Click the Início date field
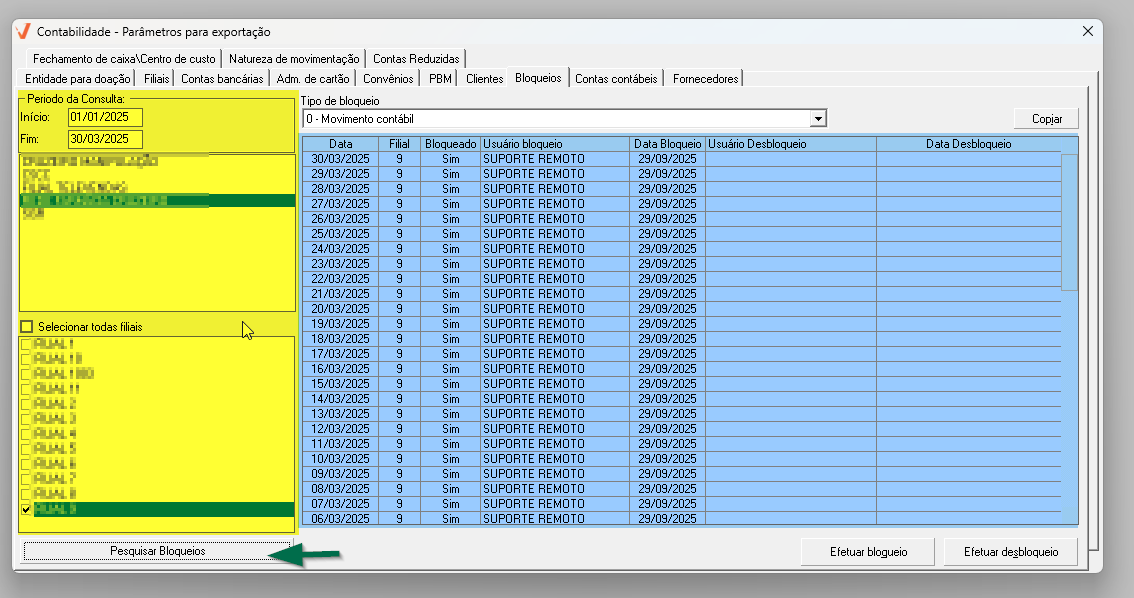The height and width of the screenshot is (598, 1134). pos(105,117)
